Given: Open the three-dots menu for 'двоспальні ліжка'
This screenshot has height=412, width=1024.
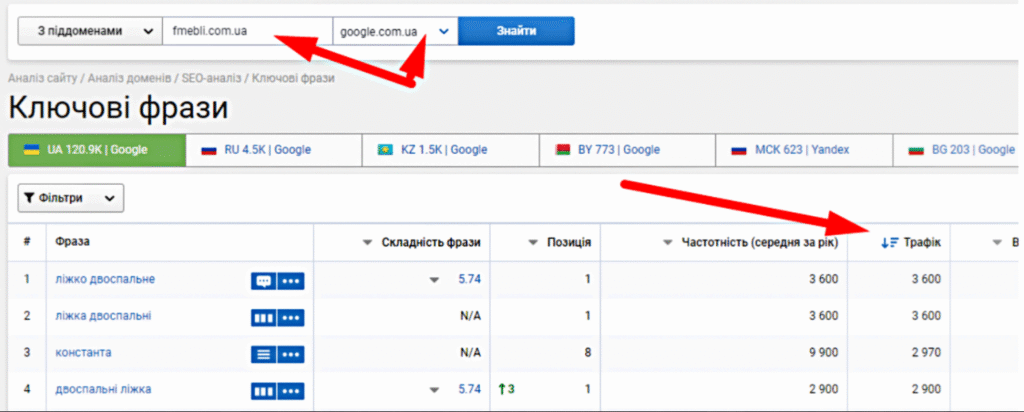Looking at the screenshot, I should 291,389.
